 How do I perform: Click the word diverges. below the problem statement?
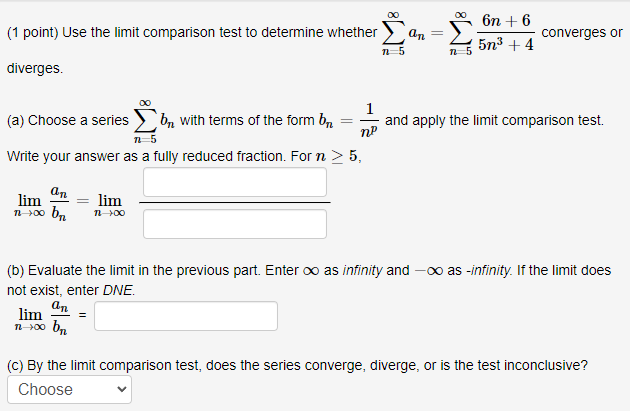click(35, 68)
